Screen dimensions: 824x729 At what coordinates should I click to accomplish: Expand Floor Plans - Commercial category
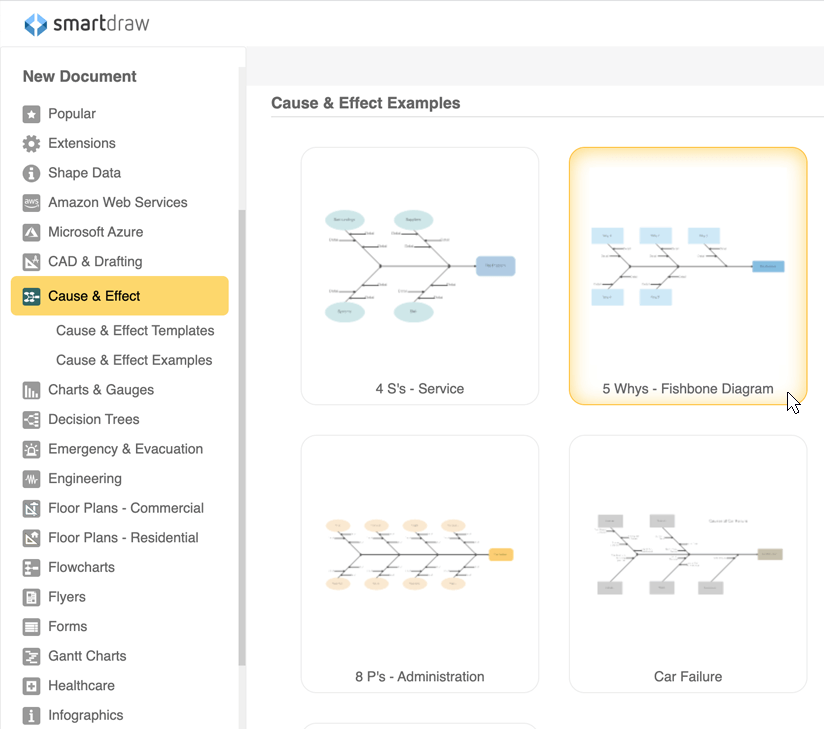click(x=126, y=508)
